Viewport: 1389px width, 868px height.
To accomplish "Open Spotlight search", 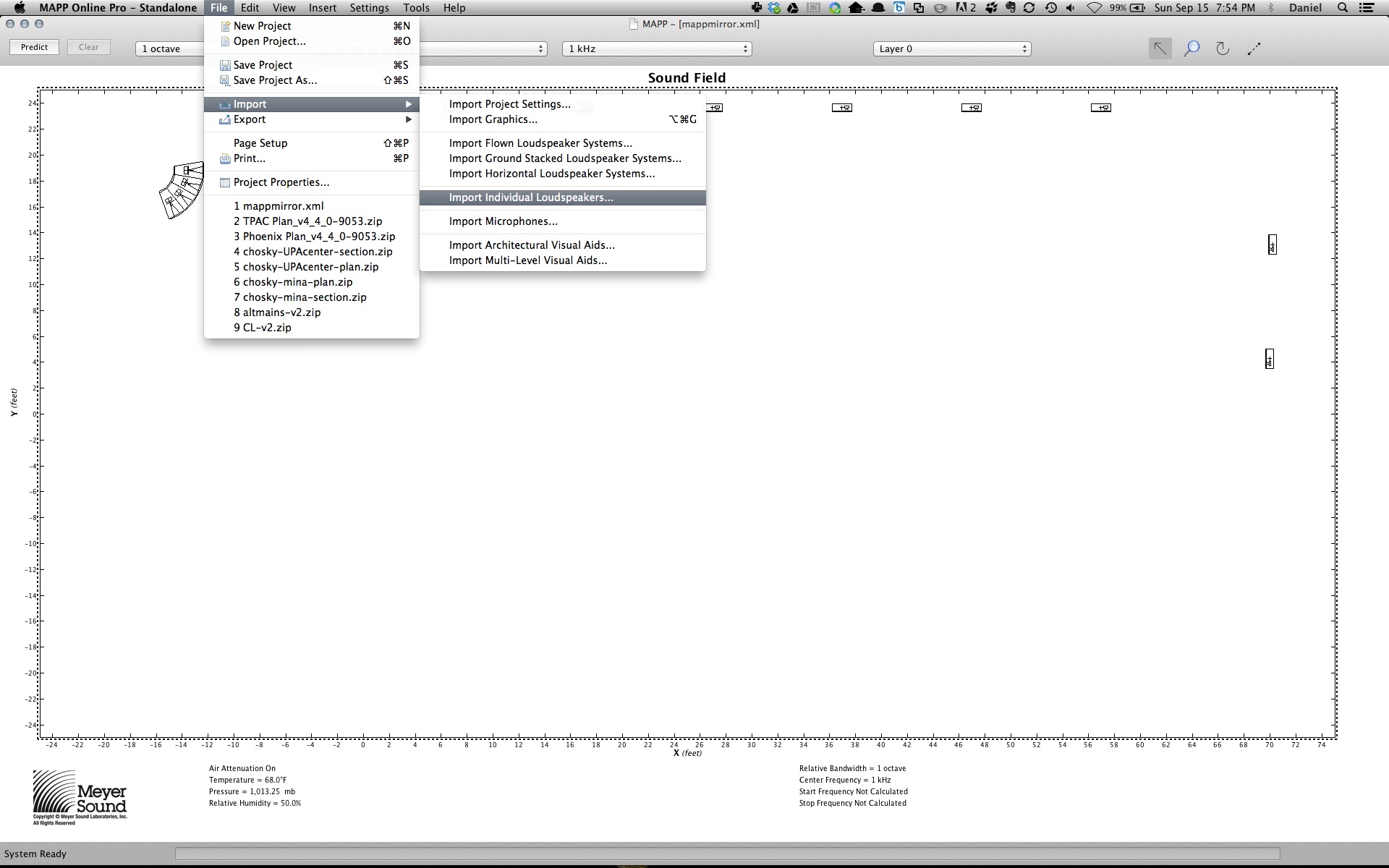I will tap(1343, 8).
